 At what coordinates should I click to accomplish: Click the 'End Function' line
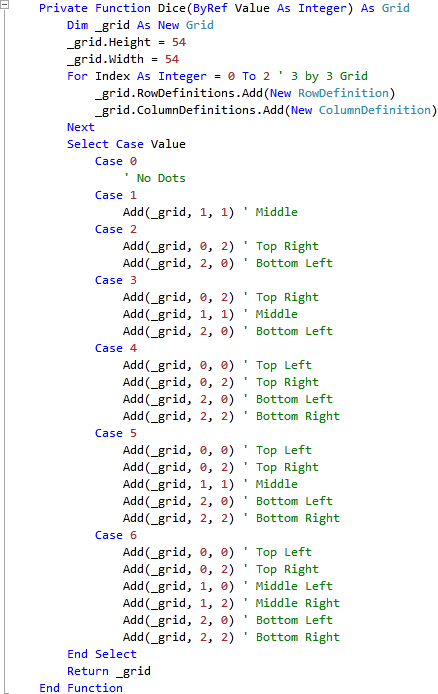point(81,688)
